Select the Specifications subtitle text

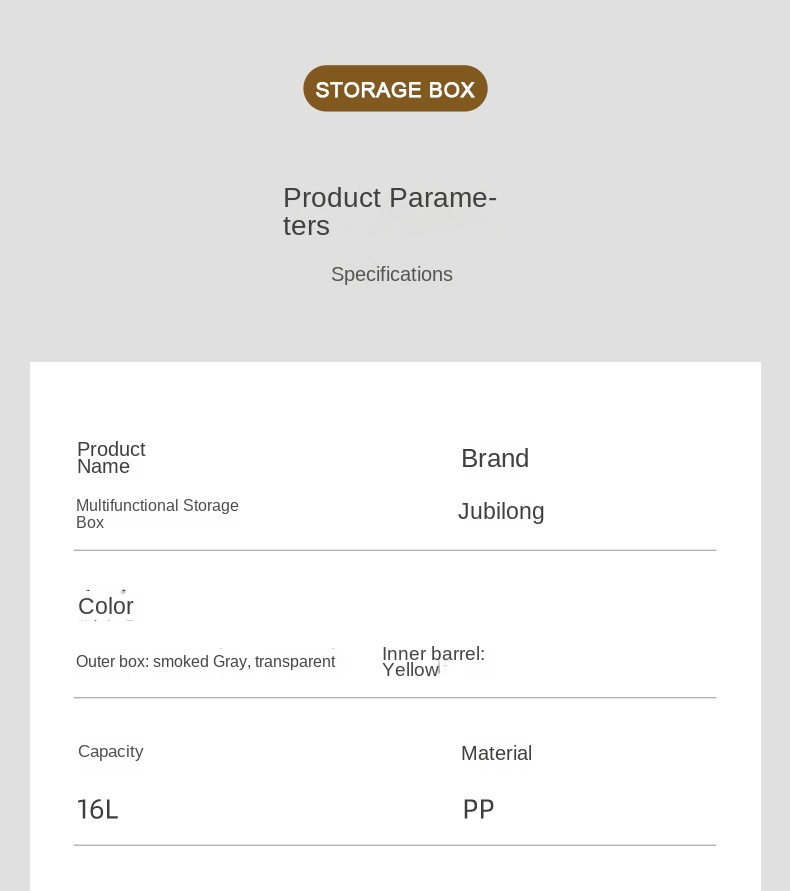click(391, 274)
